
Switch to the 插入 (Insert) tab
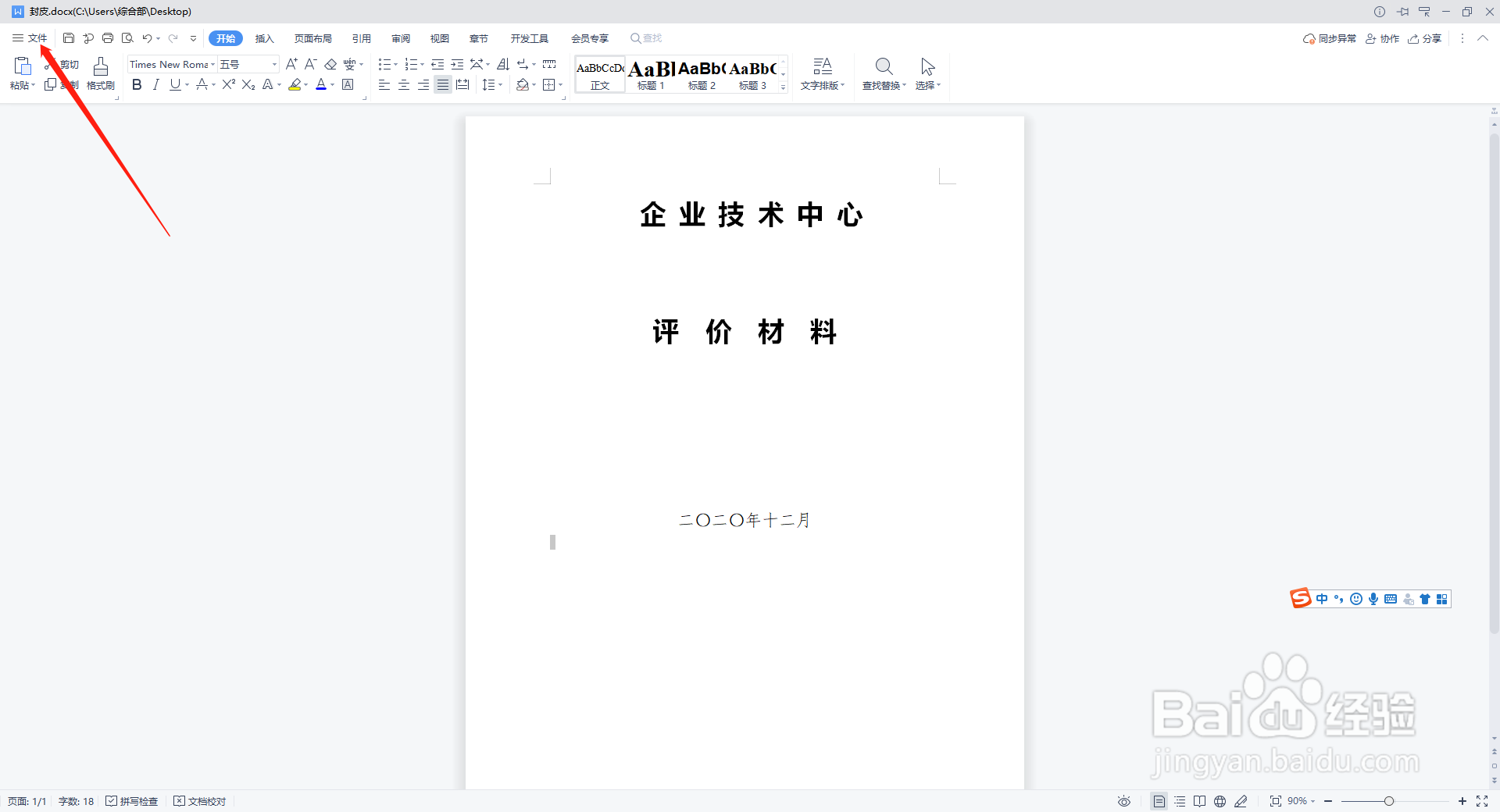click(265, 38)
